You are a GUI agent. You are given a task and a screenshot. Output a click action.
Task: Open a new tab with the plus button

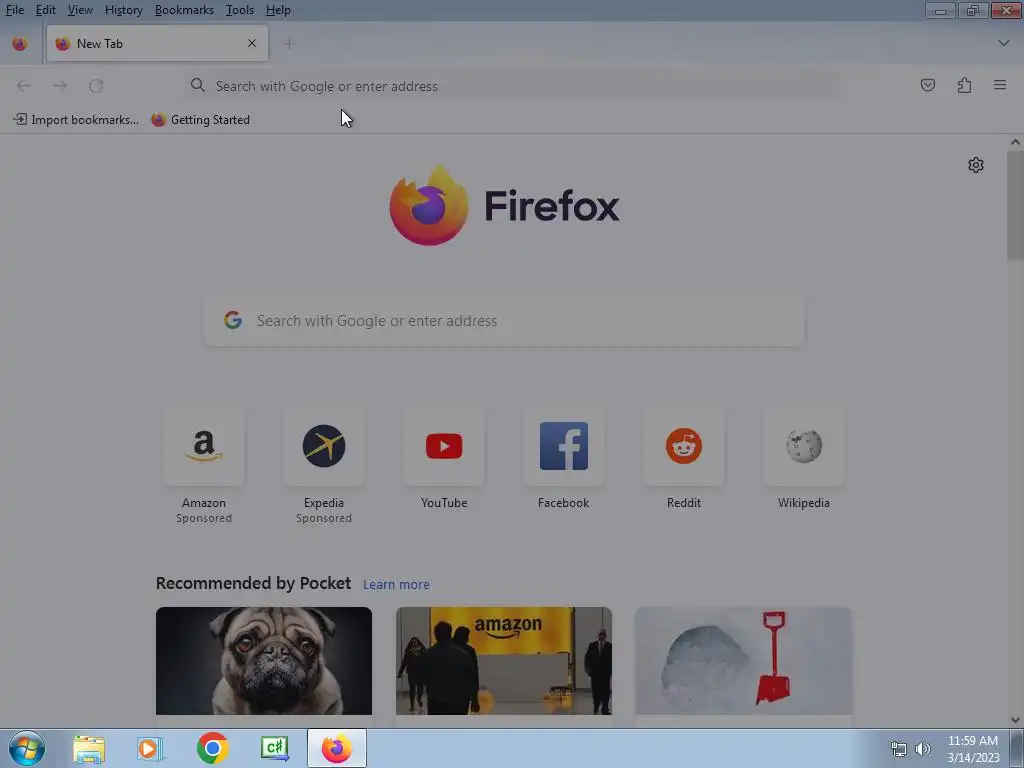[x=289, y=44]
